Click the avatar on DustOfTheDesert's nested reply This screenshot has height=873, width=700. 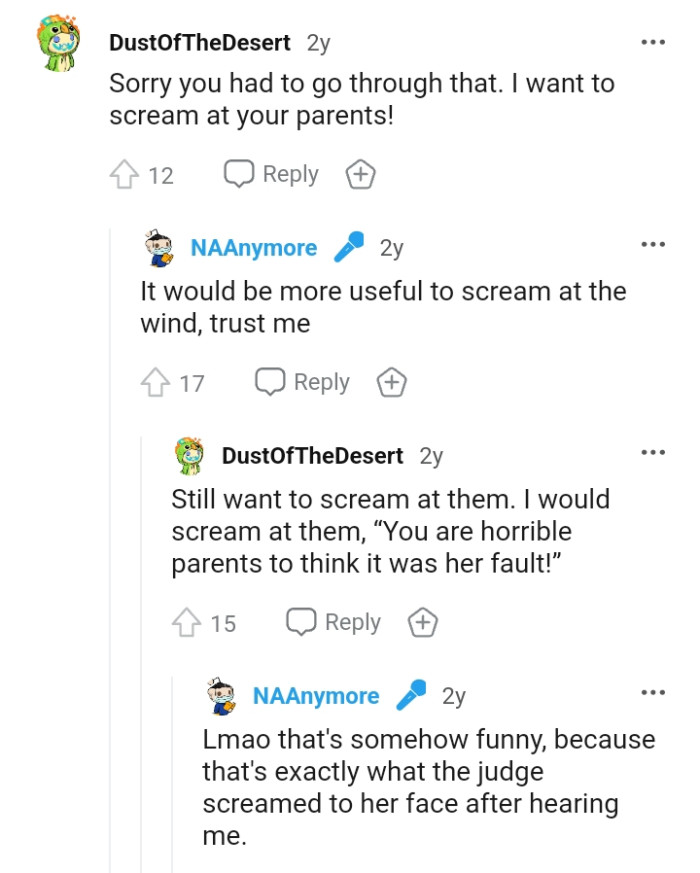190,455
